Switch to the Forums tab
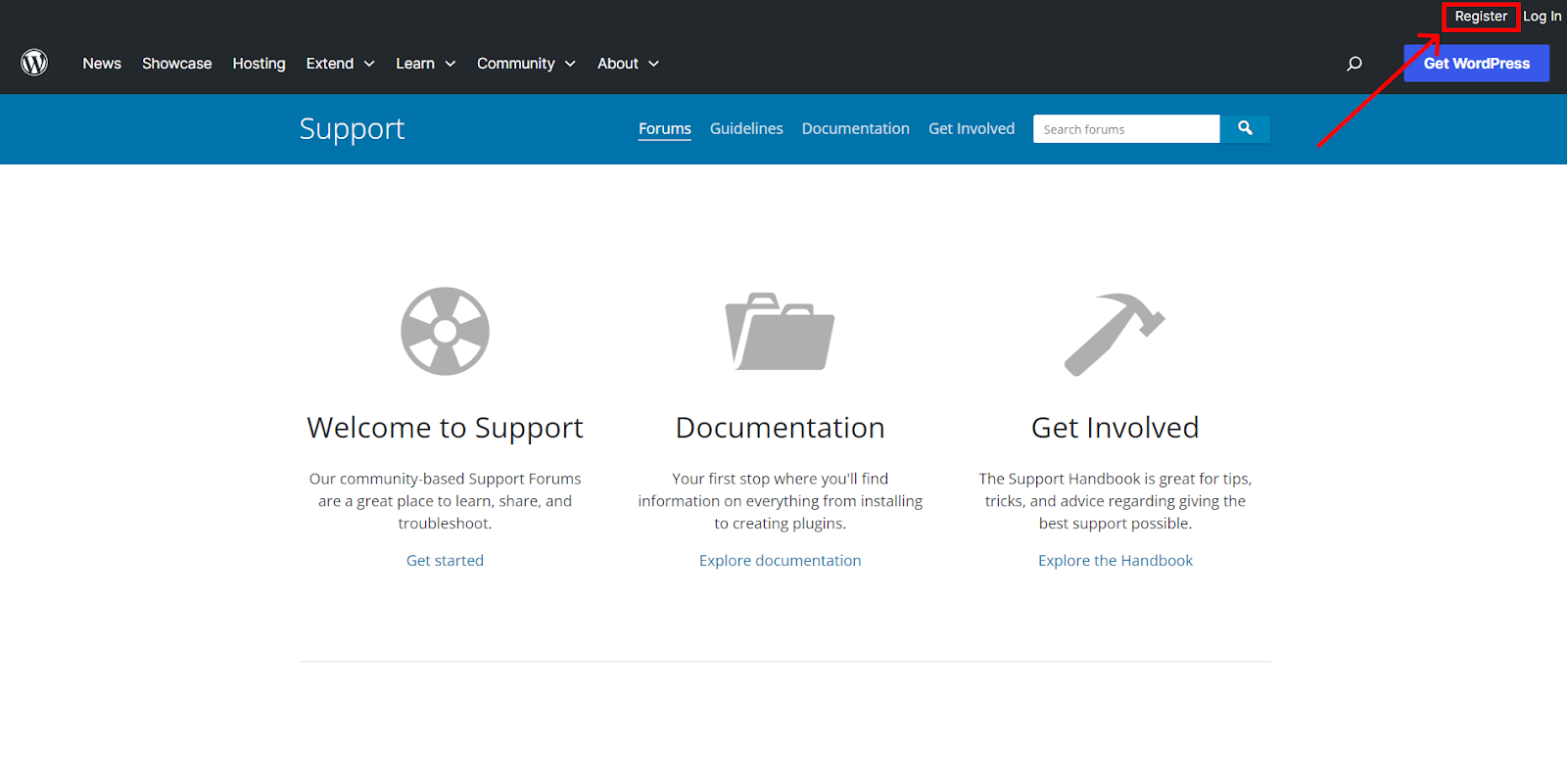The image size is (1567, 784). click(665, 129)
